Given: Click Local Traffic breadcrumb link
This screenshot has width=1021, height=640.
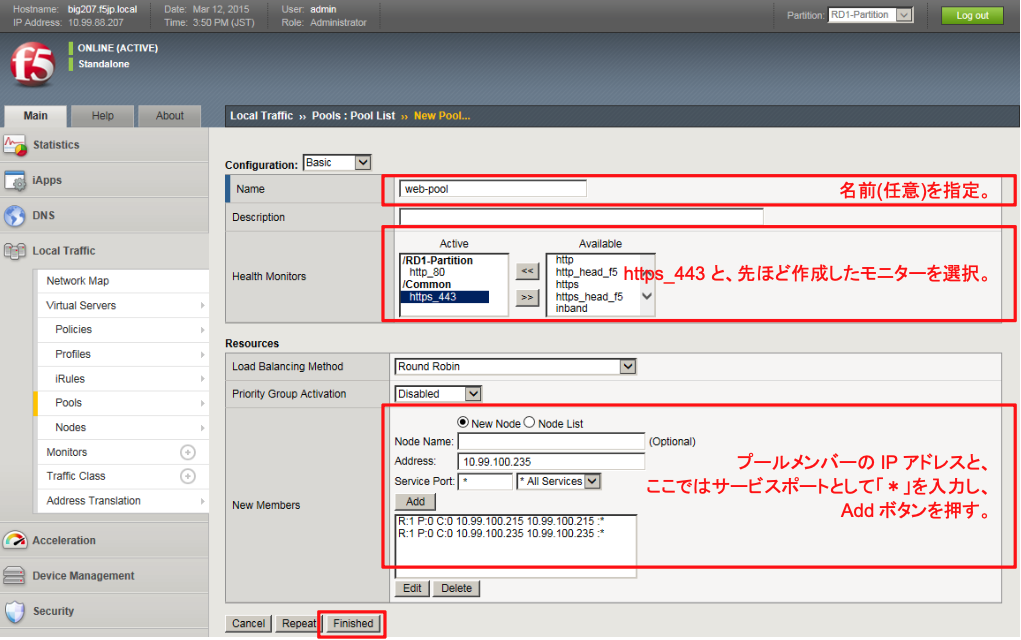Looking at the screenshot, I should [x=261, y=116].
